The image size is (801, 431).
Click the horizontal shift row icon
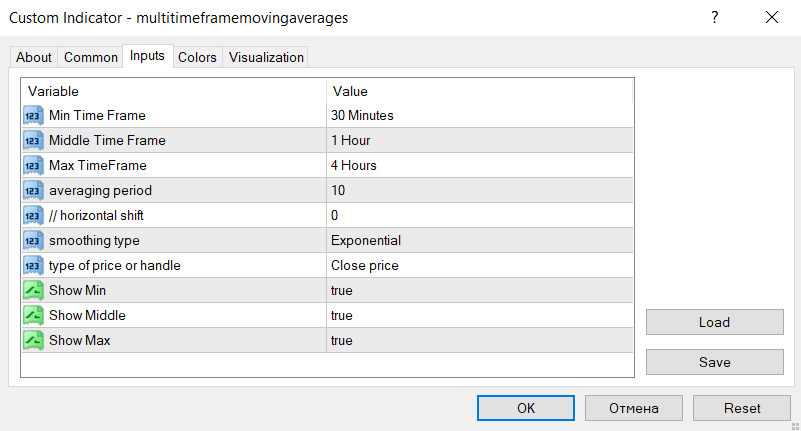33,216
